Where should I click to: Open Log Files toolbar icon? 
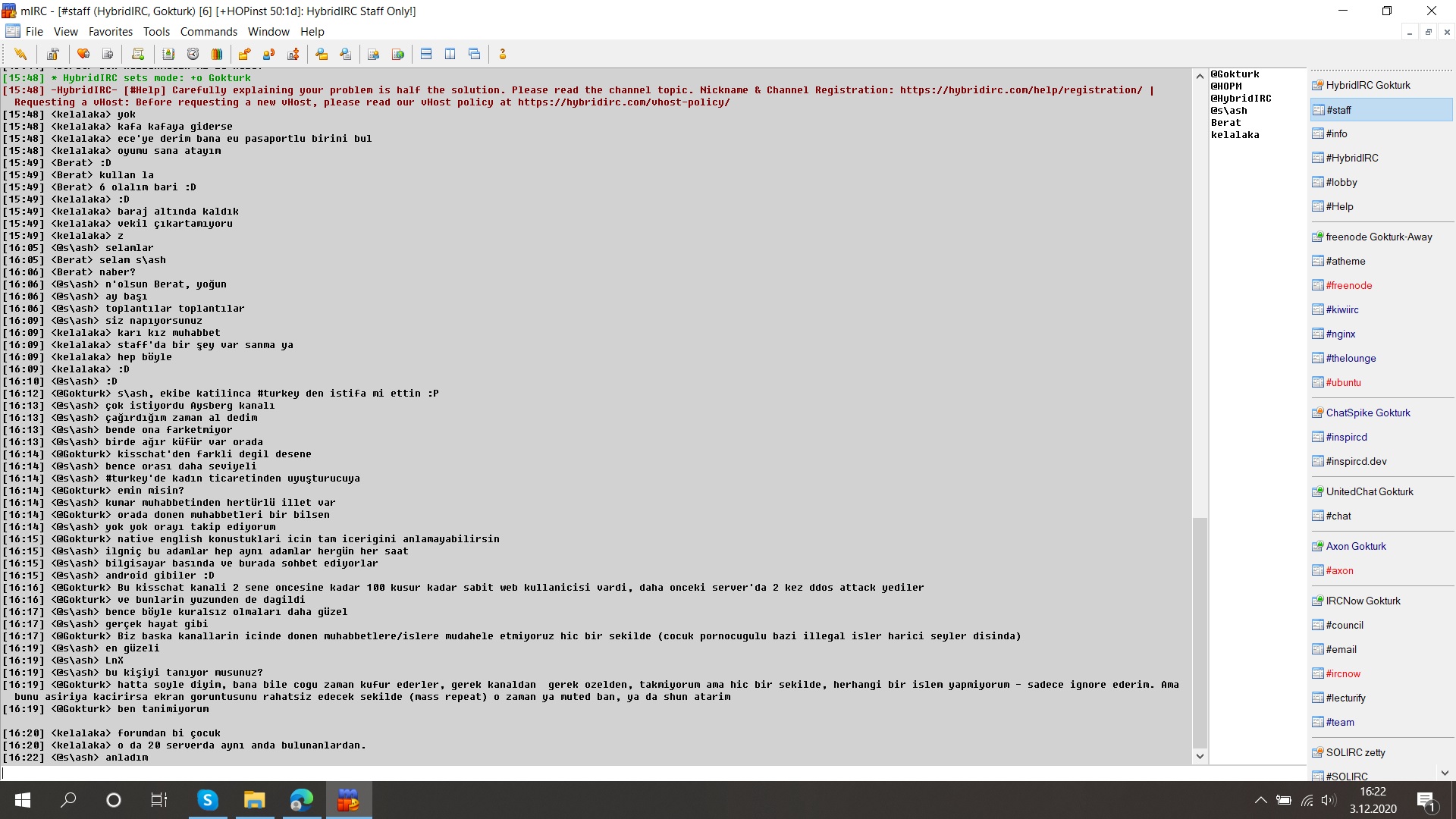pos(346,54)
